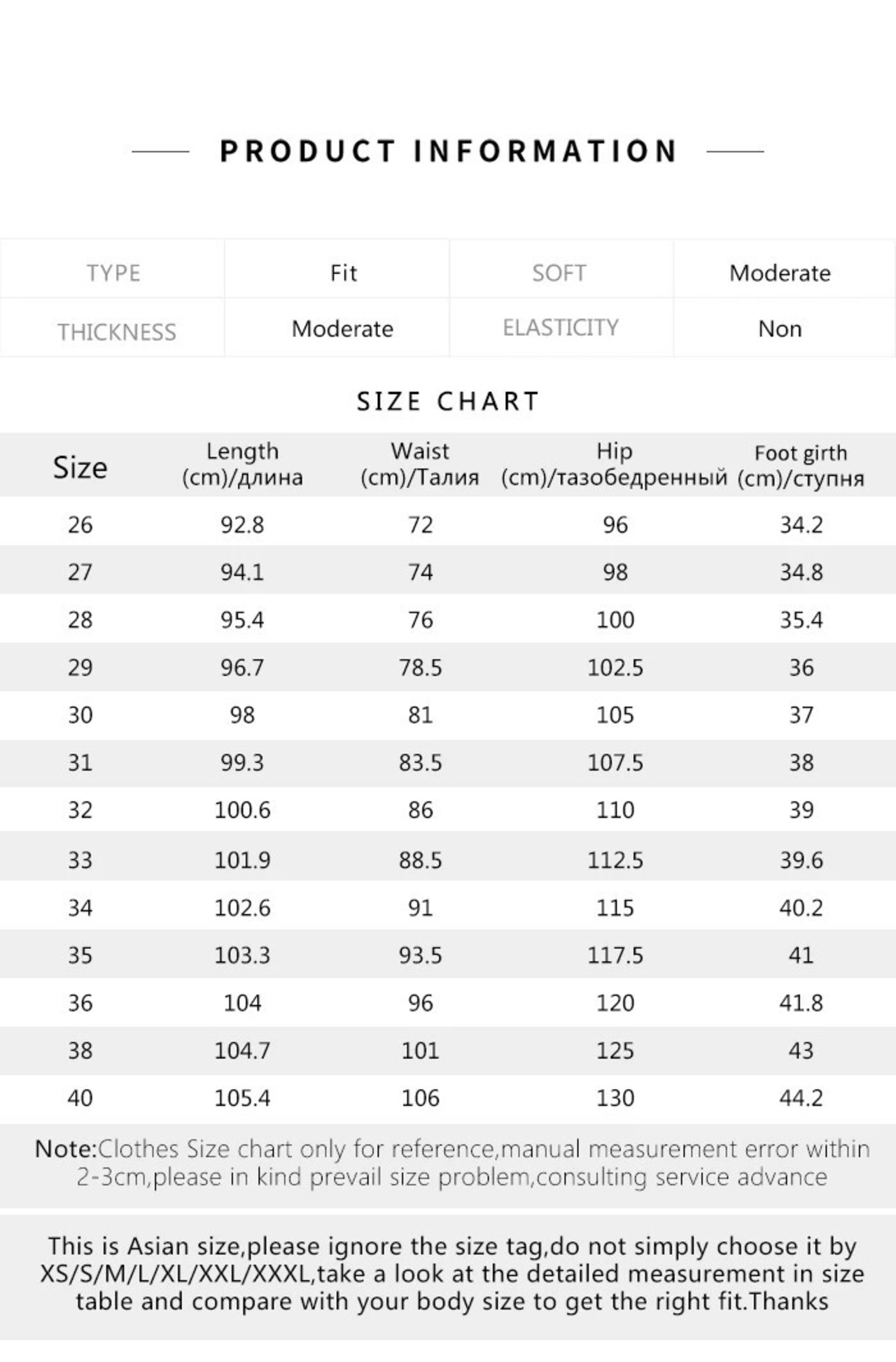The image size is (896, 1362).
Task: Select the TYPE label cell
Action: (x=113, y=273)
